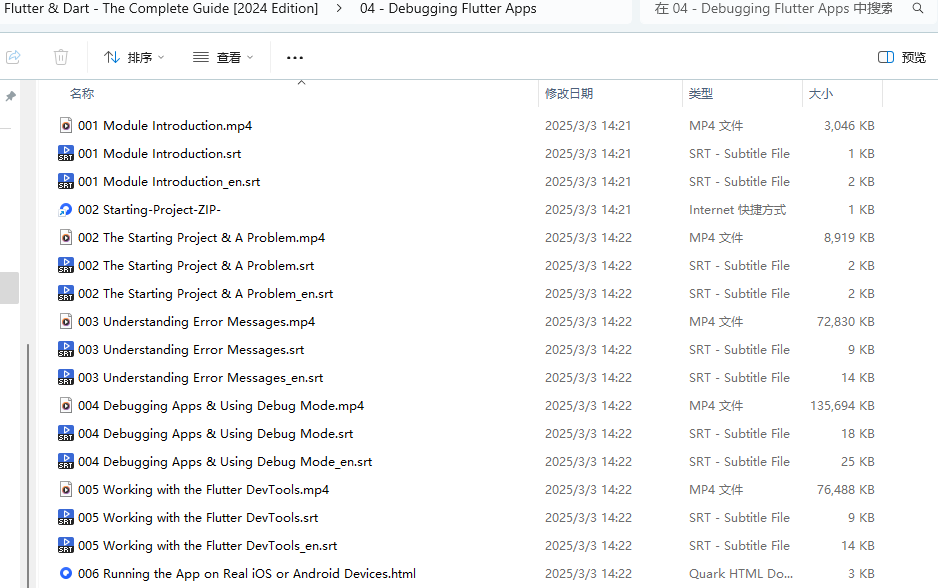Select file name 001 Module Introduction.srt

160,154
